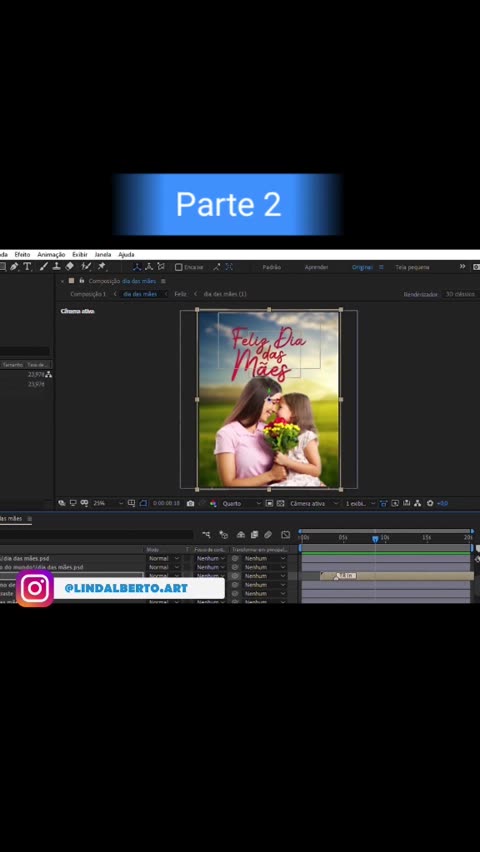Select the Type tool

[27, 267]
